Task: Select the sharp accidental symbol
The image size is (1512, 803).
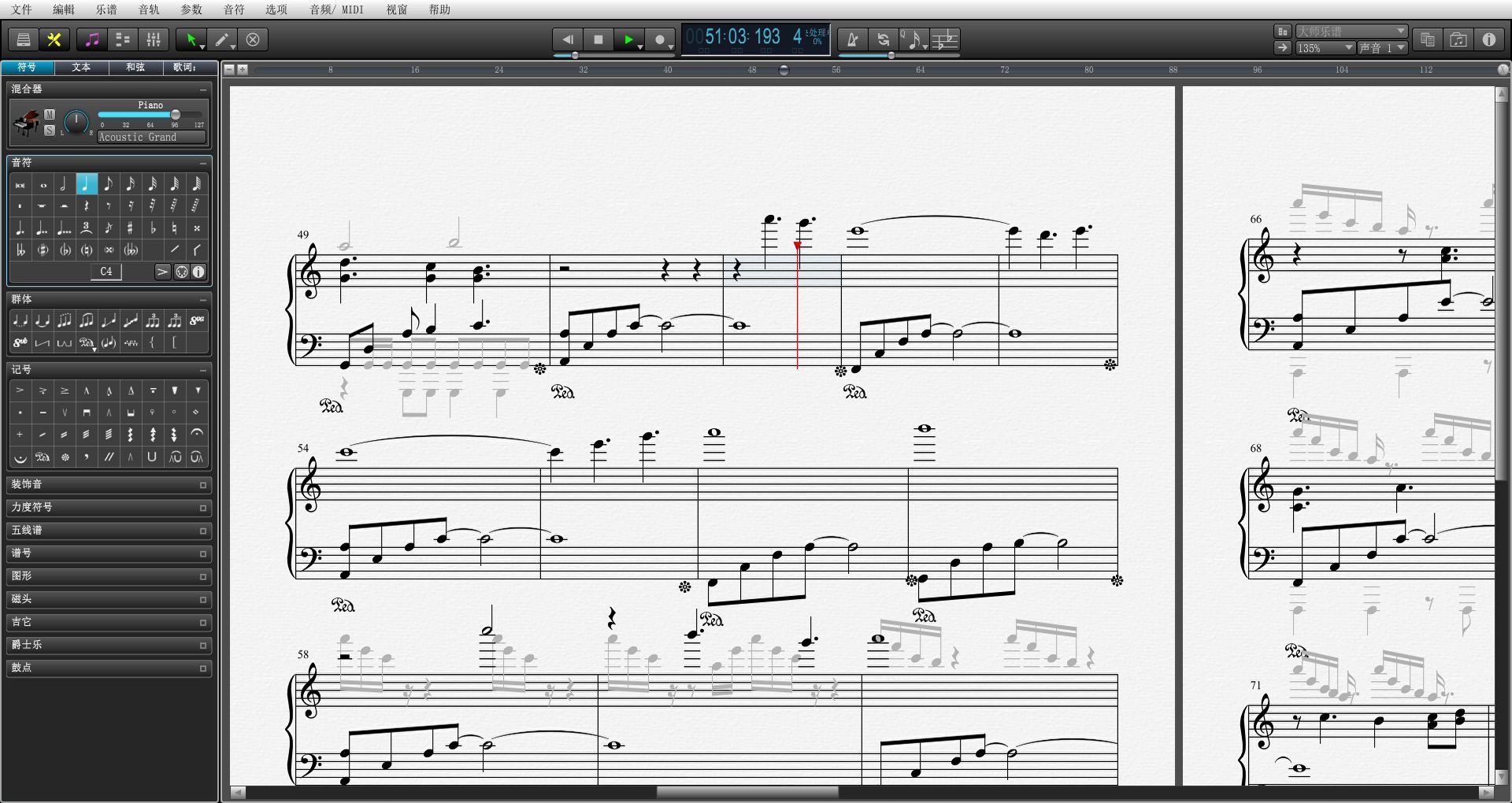Action: point(130,228)
